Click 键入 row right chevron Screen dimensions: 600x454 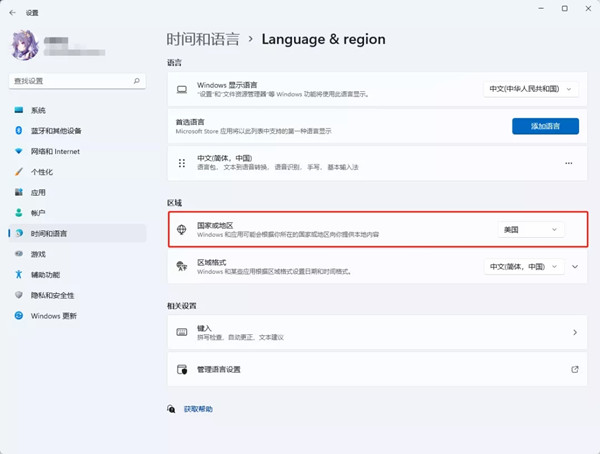pos(575,332)
